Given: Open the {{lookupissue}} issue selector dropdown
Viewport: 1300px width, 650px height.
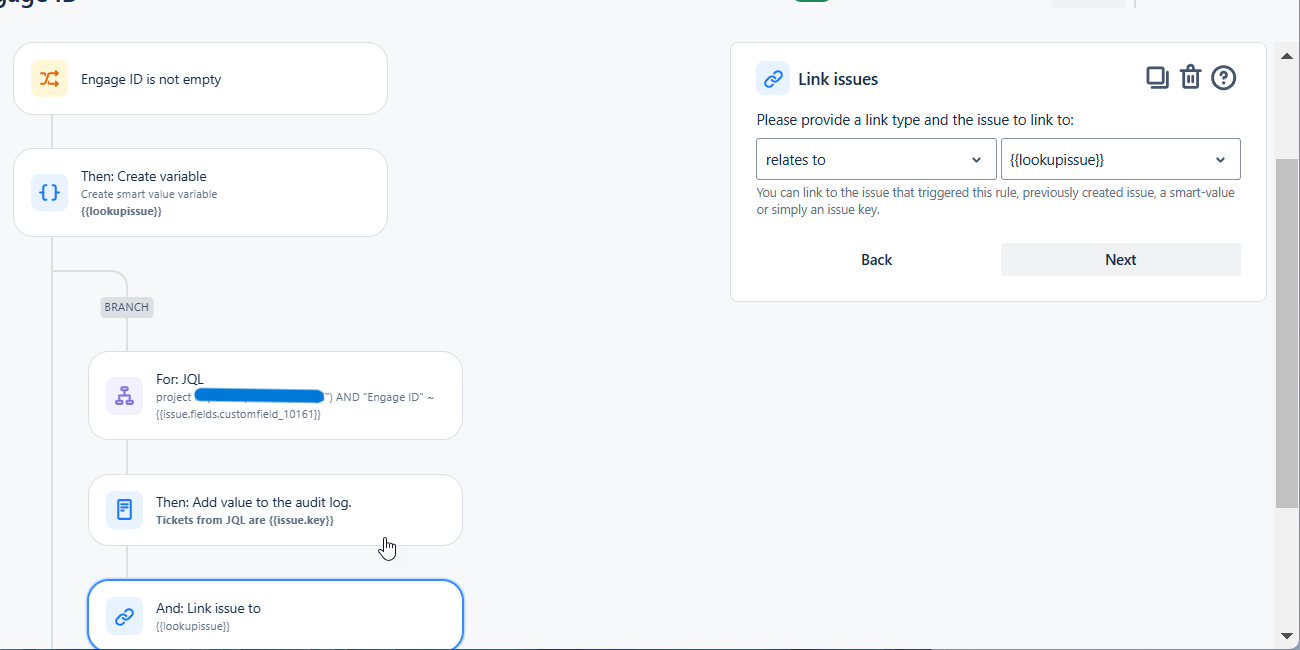Looking at the screenshot, I should [x=1120, y=159].
